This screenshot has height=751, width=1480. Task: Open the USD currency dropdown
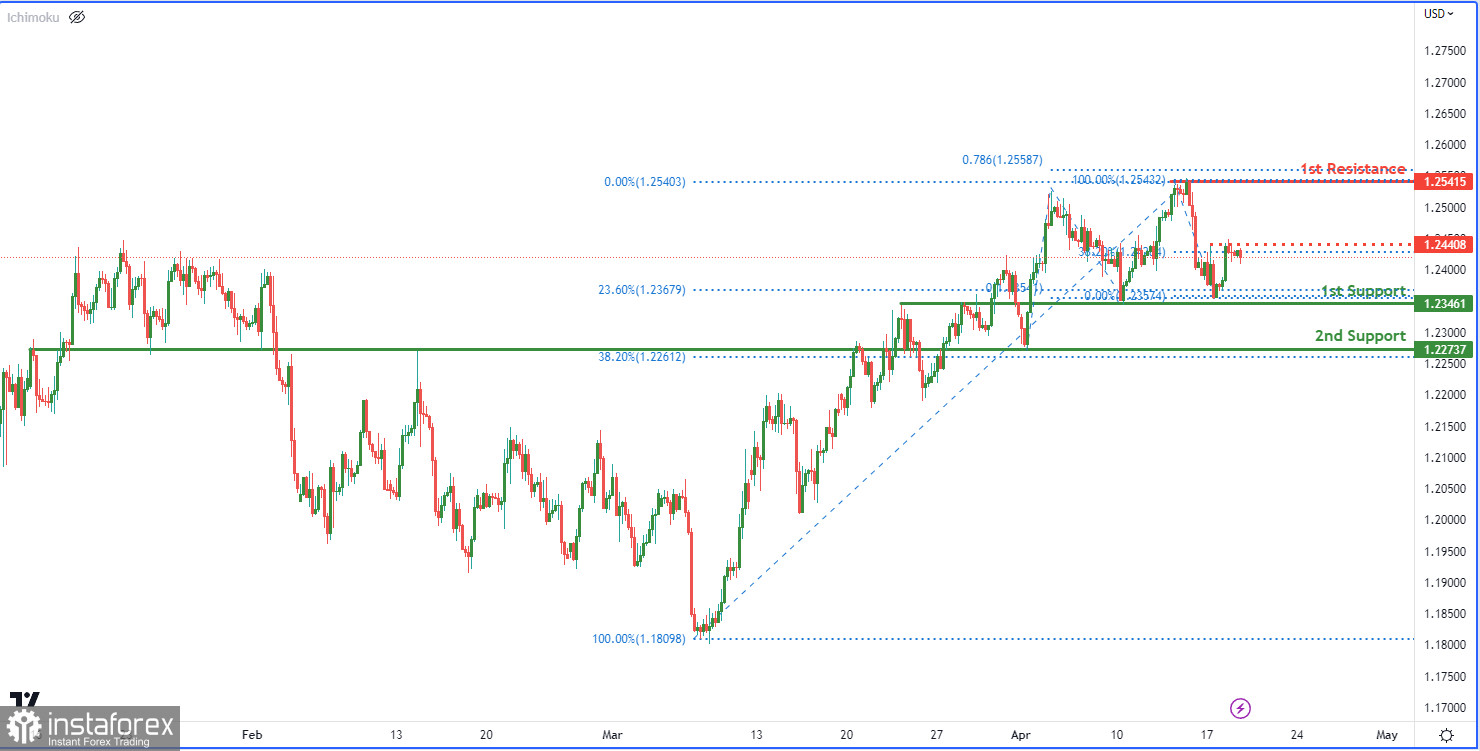tap(1439, 14)
